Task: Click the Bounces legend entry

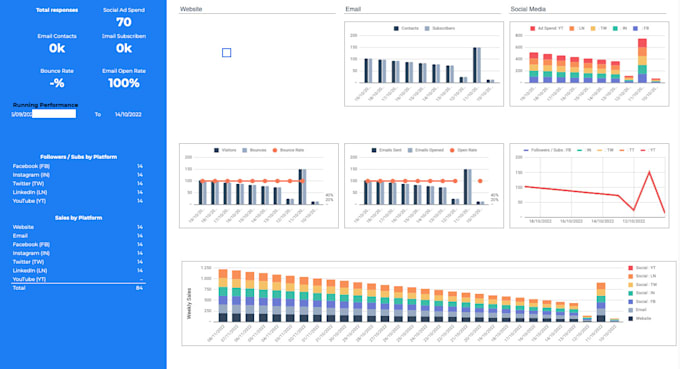Action: tap(254, 150)
